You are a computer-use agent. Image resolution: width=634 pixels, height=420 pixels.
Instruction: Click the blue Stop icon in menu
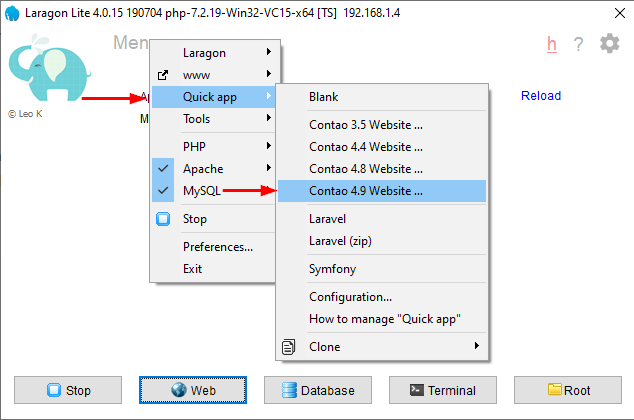pos(163,219)
